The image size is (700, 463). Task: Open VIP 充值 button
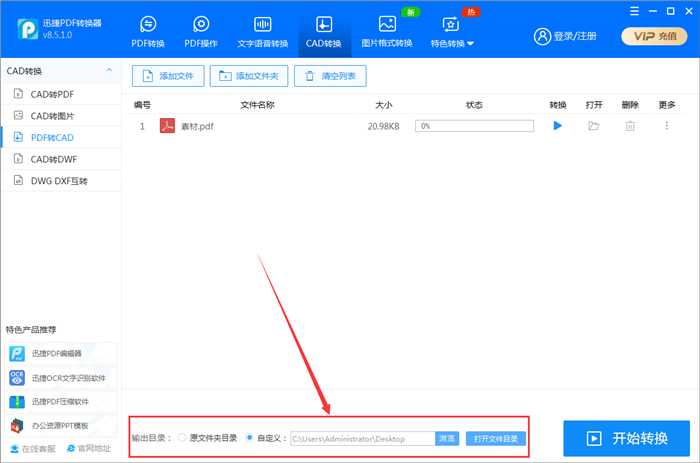pyautogui.click(x=654, y=36)
